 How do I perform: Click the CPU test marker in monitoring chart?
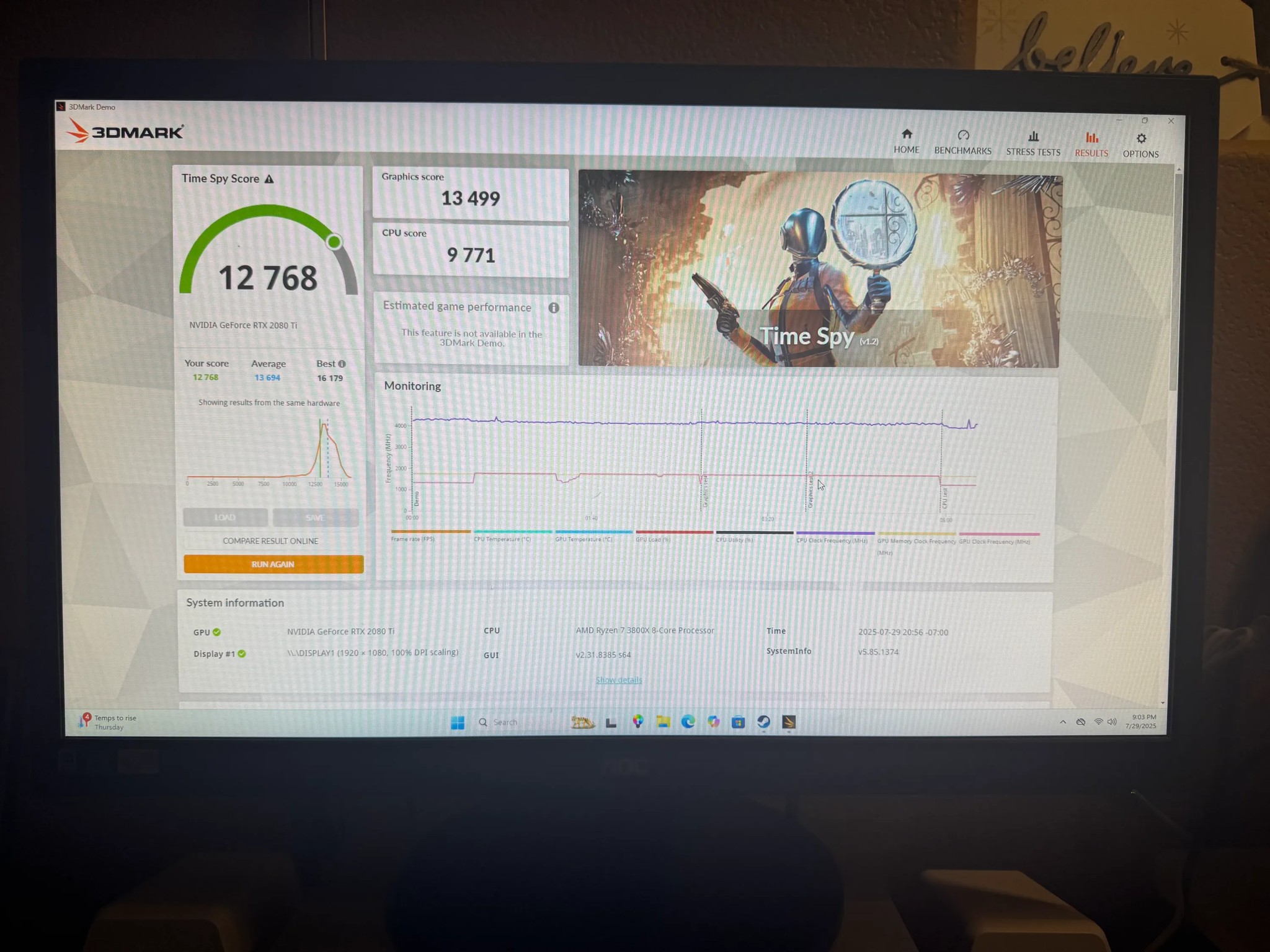[944, 498]
